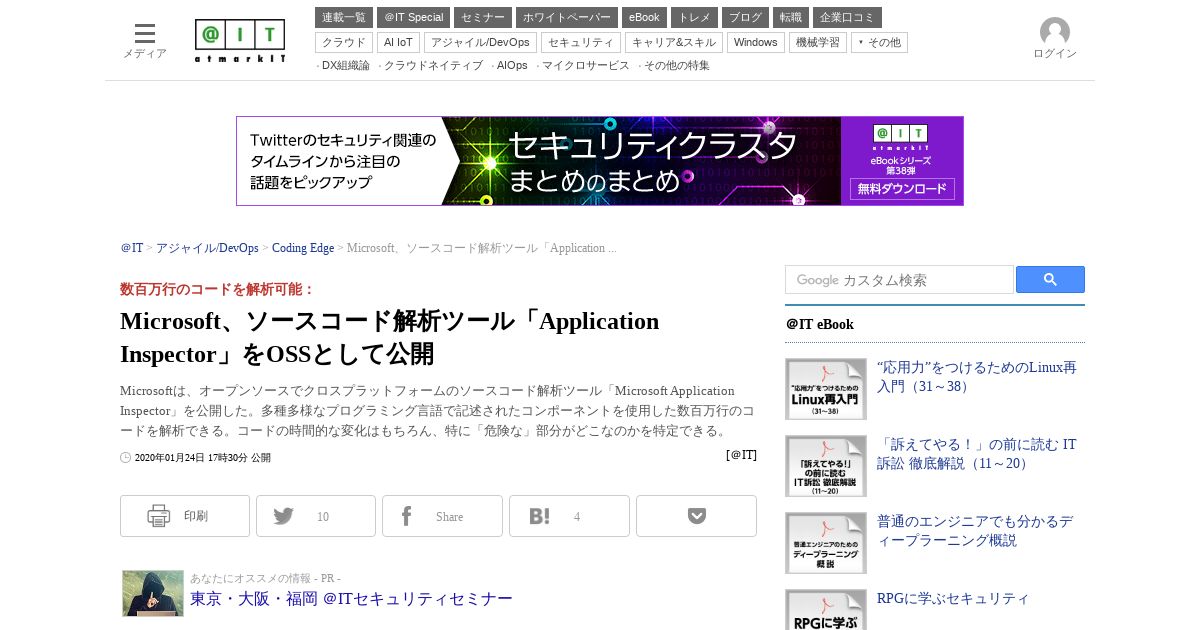1200x630 pixels.
Task: Open the クラウドネイティブ feature link
Action: [x=433, y=65]
